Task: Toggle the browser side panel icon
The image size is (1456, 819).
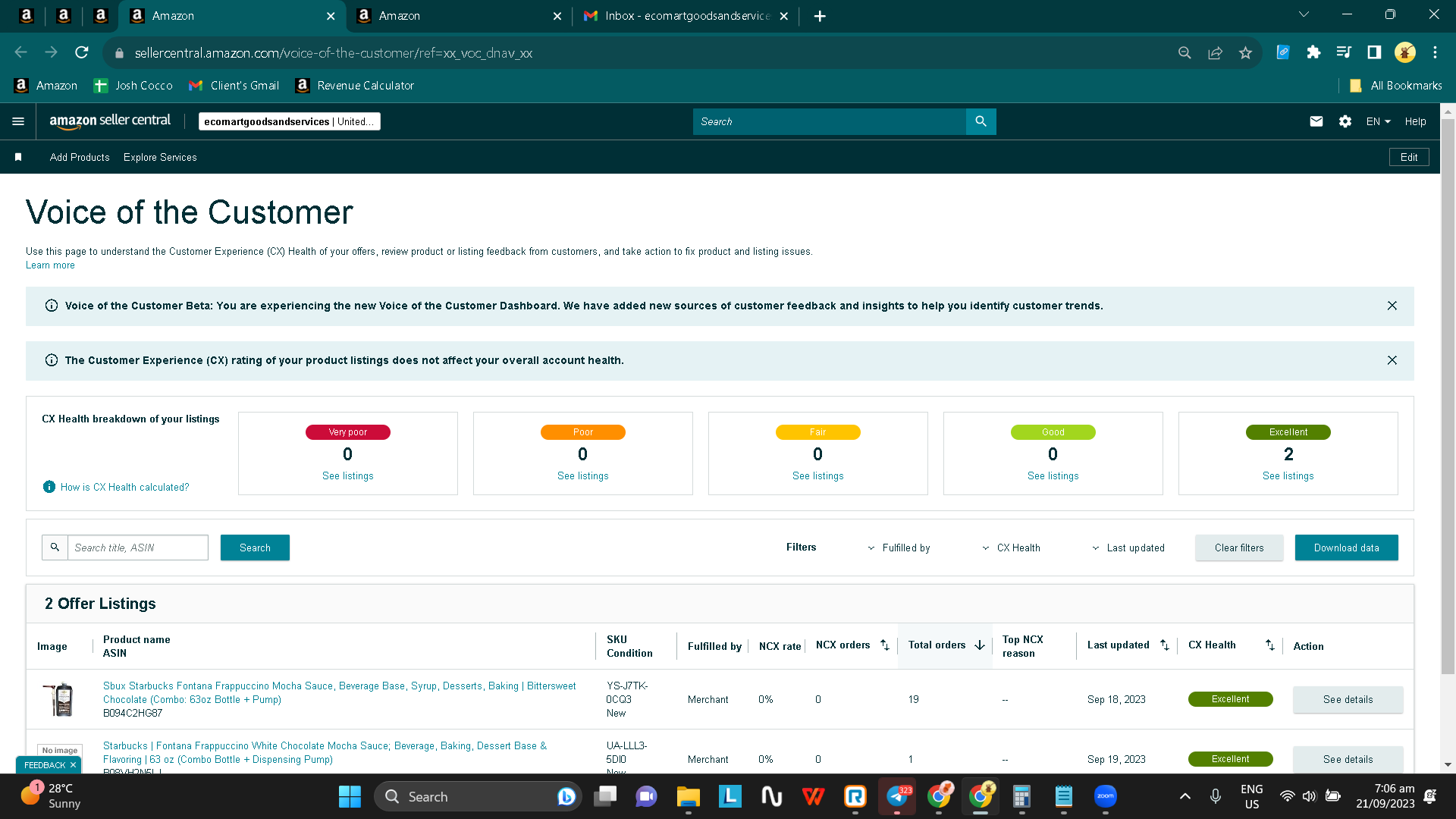Action: (x=1374, y=52)
